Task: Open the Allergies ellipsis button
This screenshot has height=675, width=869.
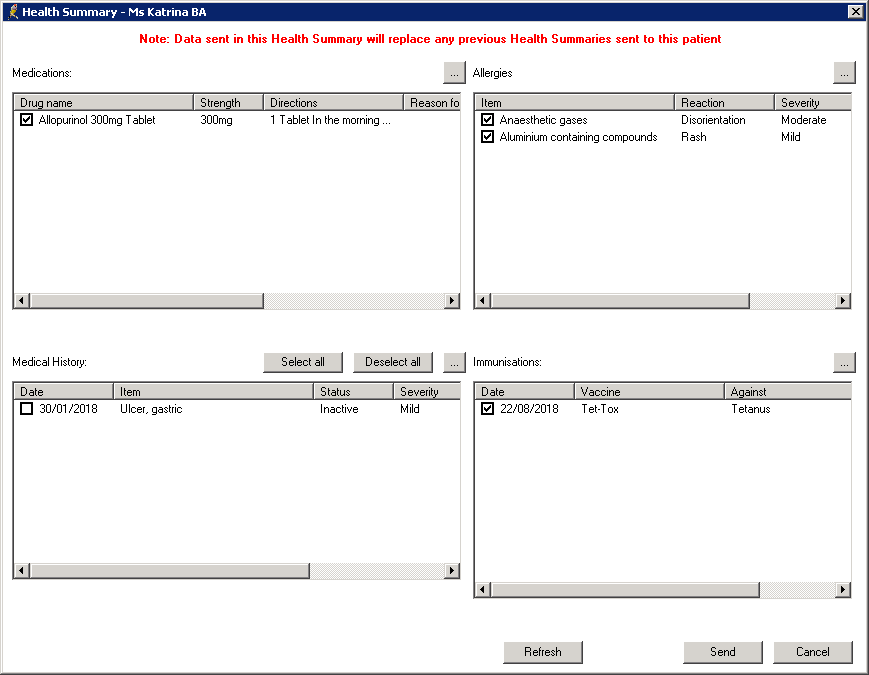Action: pyautogui.click(x=844, y=73)
